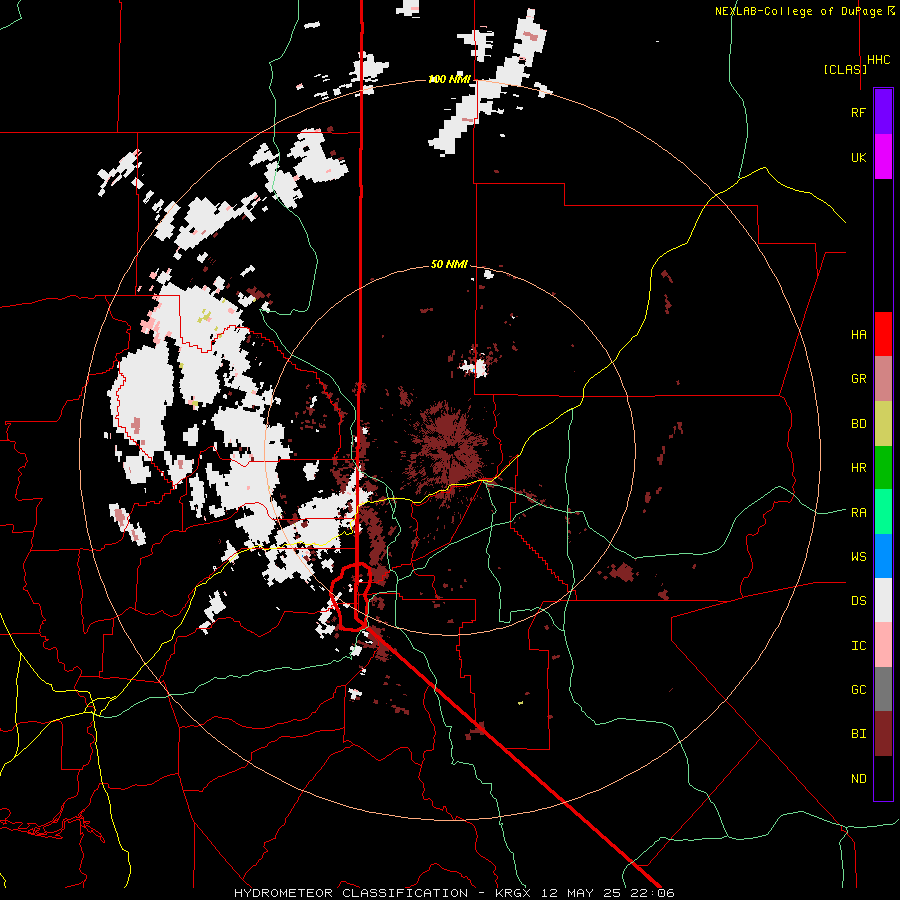The height and width of the screenshot is (900, 900).
Task: Click the HHC product code label
Action: click(878, 60)
